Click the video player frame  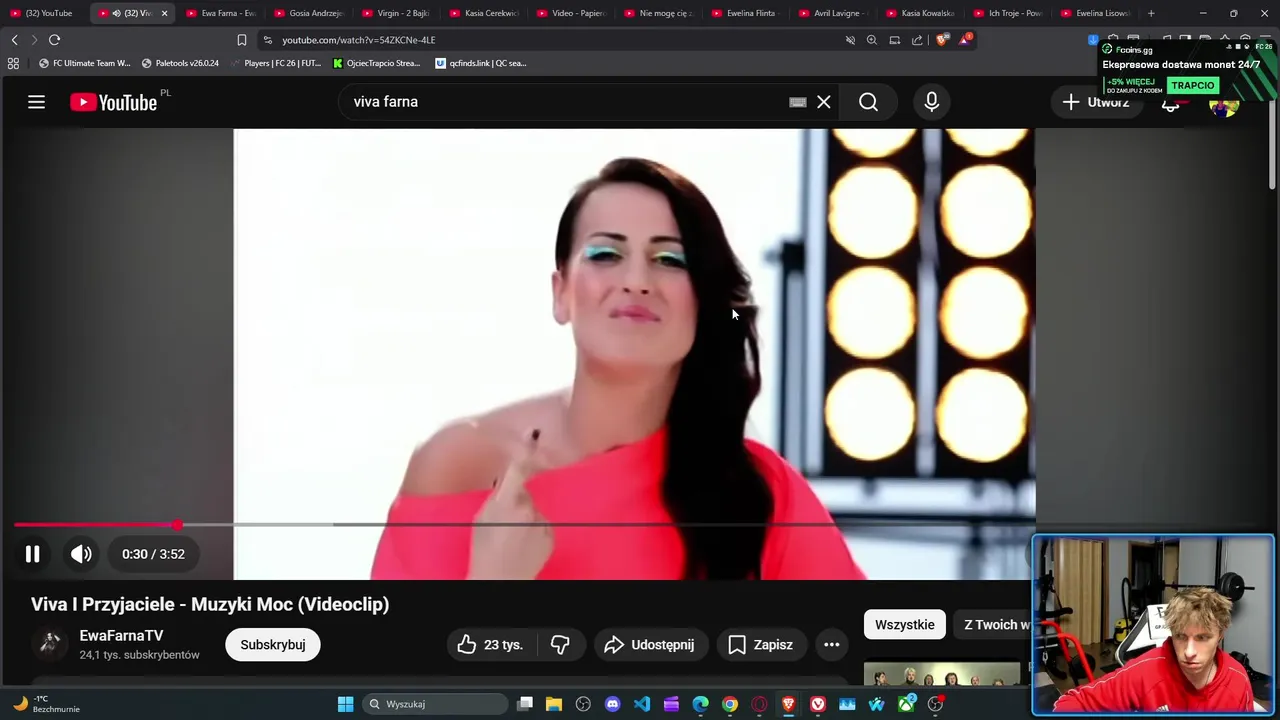point(634,354)
